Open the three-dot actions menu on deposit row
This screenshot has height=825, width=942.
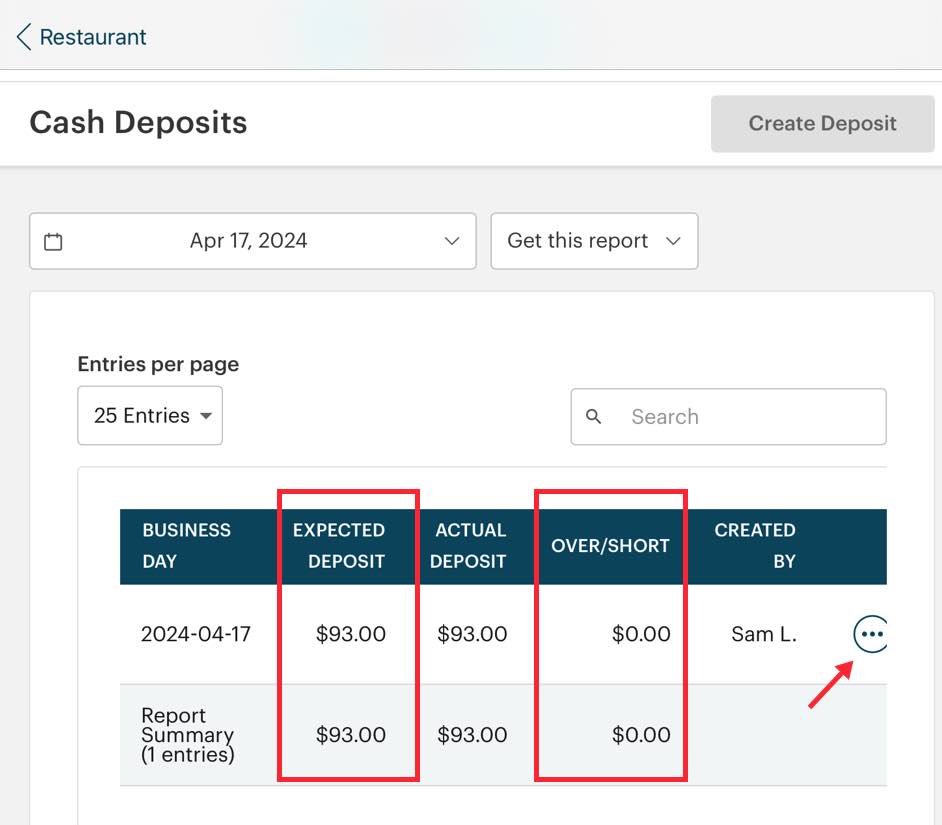click(871, 633)
